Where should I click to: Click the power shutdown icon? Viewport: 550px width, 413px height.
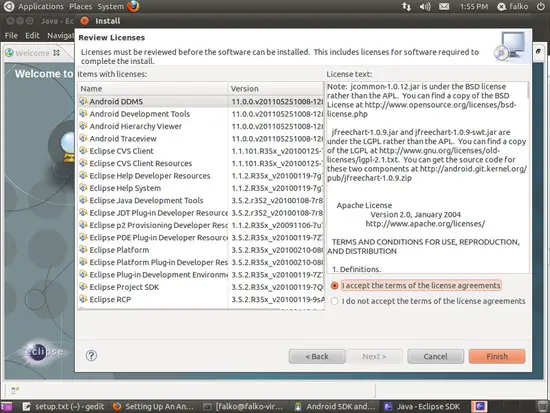(541, 6)
